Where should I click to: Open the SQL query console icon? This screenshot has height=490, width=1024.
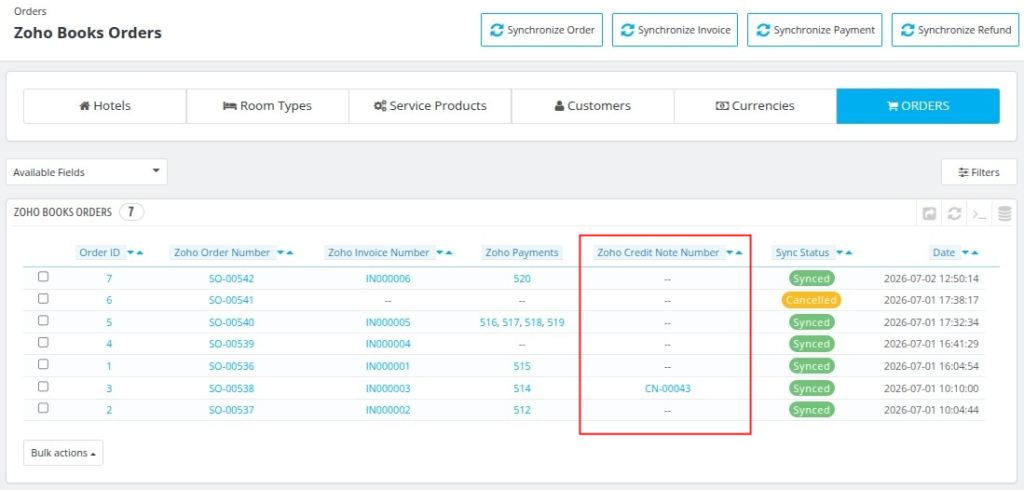pyautogui.click(x=979, y=213)
